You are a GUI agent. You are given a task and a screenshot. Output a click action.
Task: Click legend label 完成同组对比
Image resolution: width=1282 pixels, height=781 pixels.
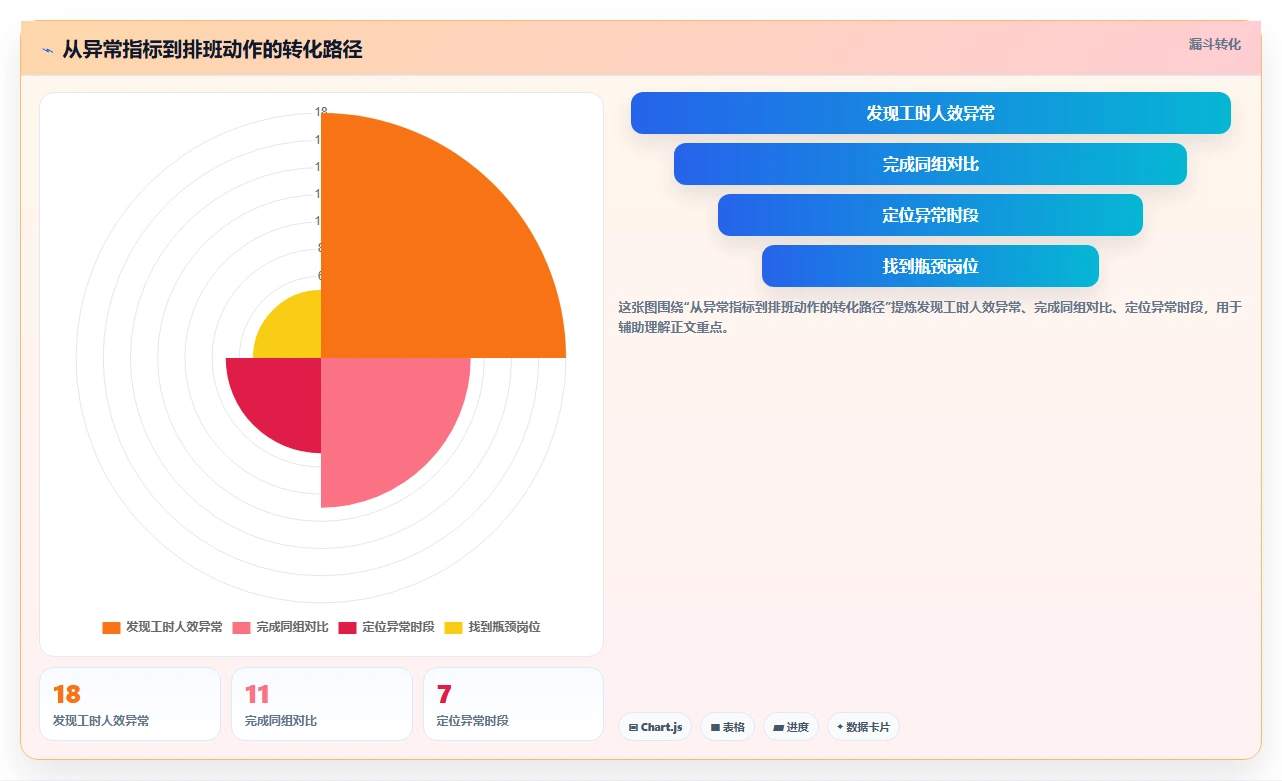pos(292,627)
